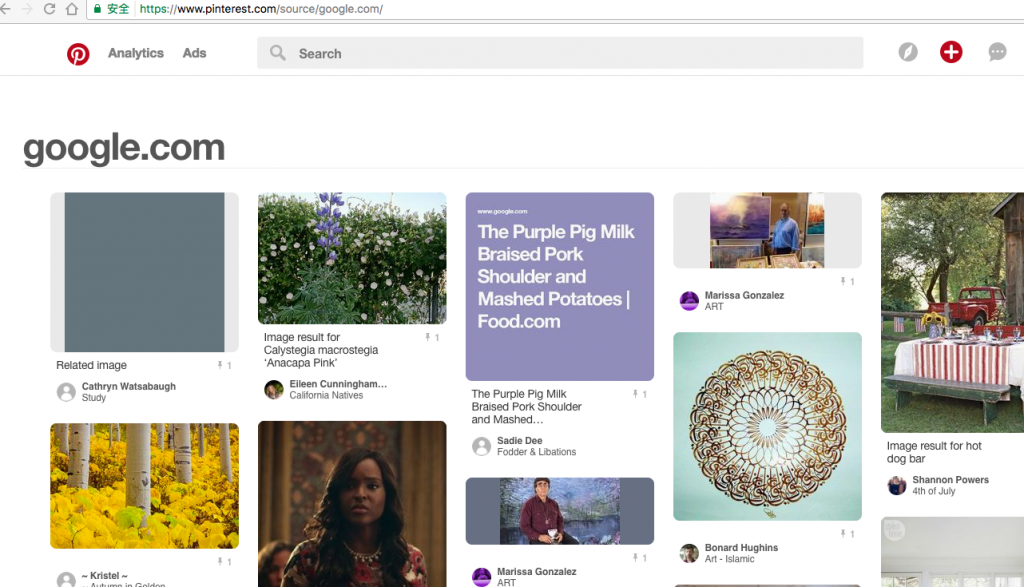
Task: Open the California Natives board link
Action: pos(327,395)
